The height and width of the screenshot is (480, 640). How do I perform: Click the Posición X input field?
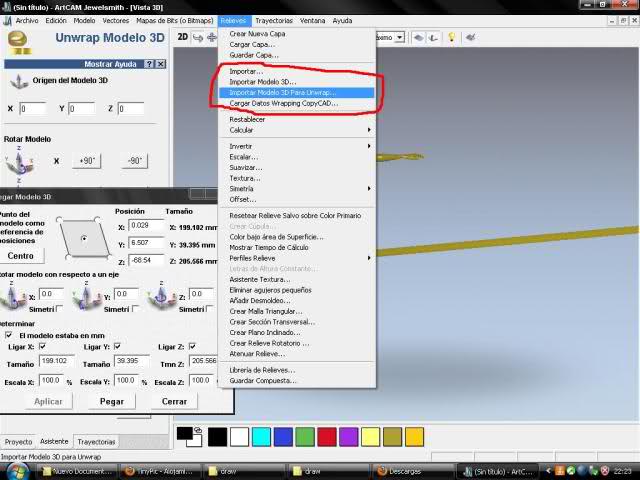tap(146, 225)
